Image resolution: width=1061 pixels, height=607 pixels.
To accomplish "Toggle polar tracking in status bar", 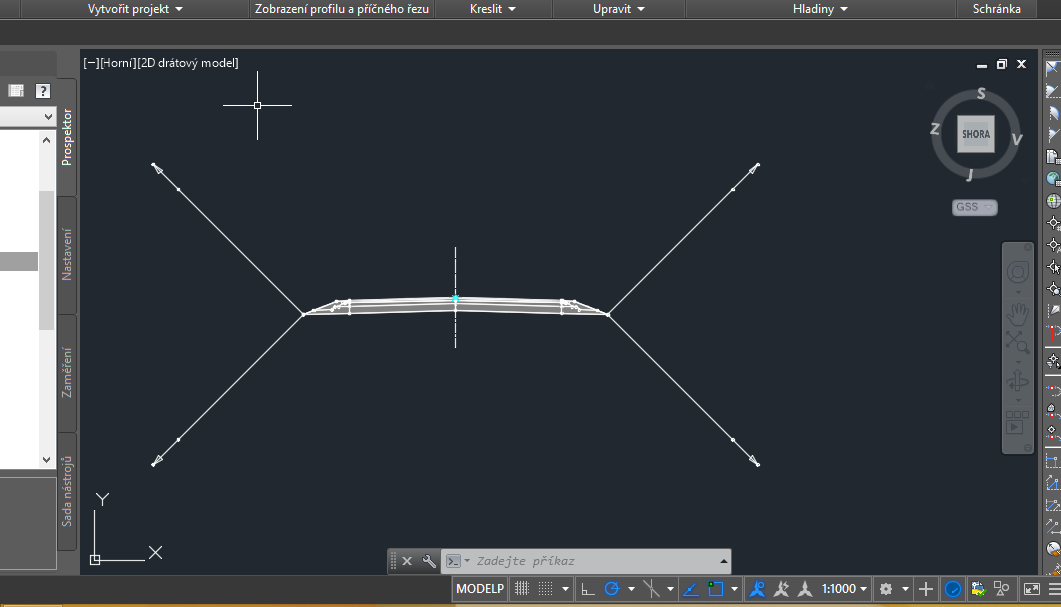I will coord(613,589).
